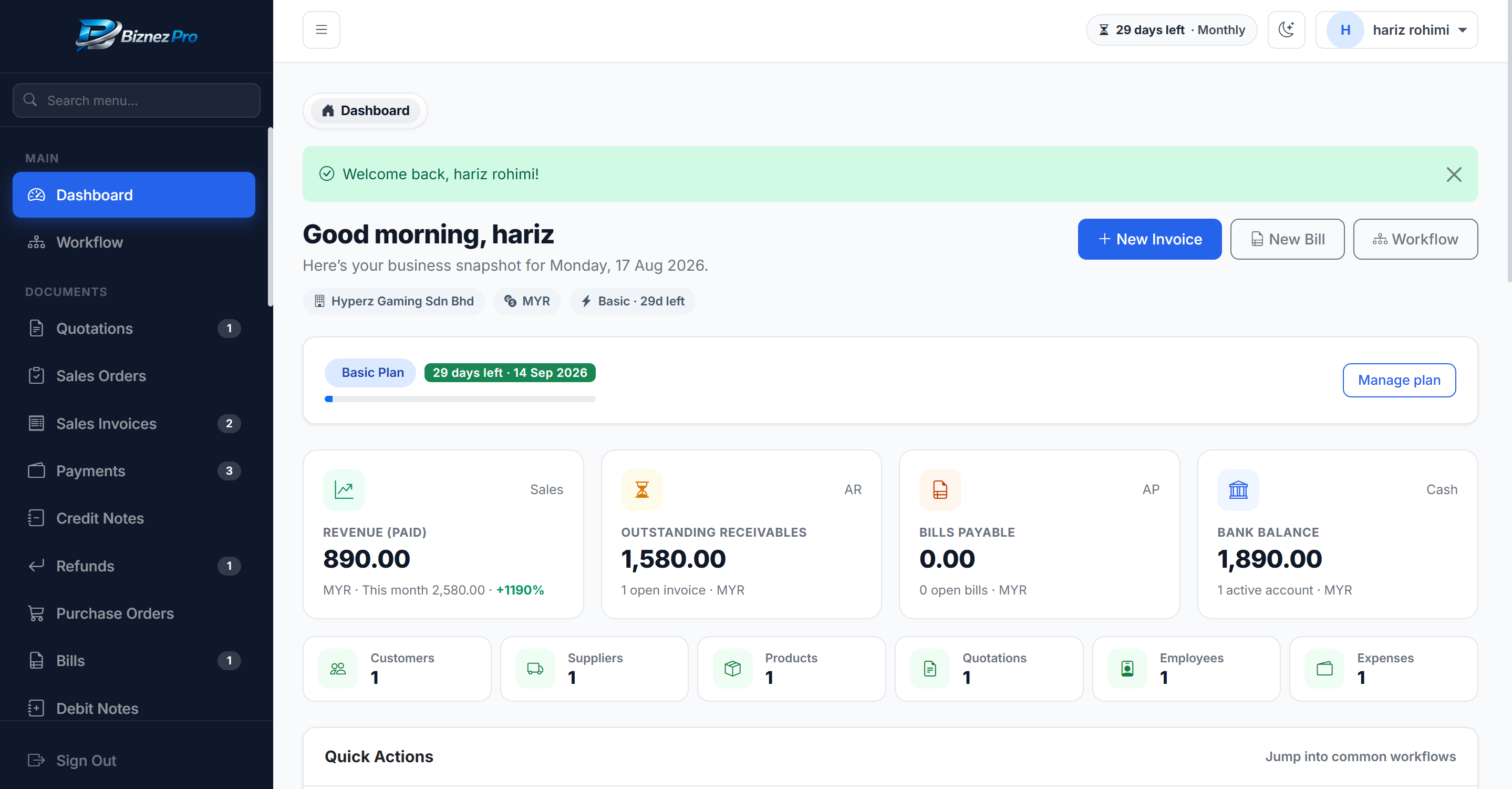The image size is (1512, 789).
Task: Open the Customers stat card
Action: pyautogui.click(x=397, y=668)
